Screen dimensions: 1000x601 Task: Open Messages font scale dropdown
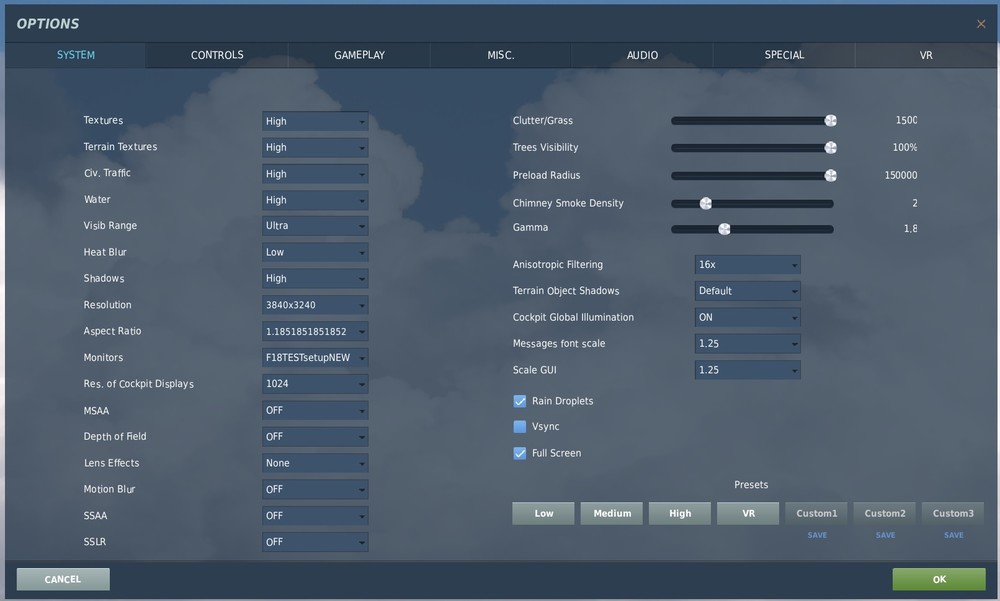[x=747, y=343]
